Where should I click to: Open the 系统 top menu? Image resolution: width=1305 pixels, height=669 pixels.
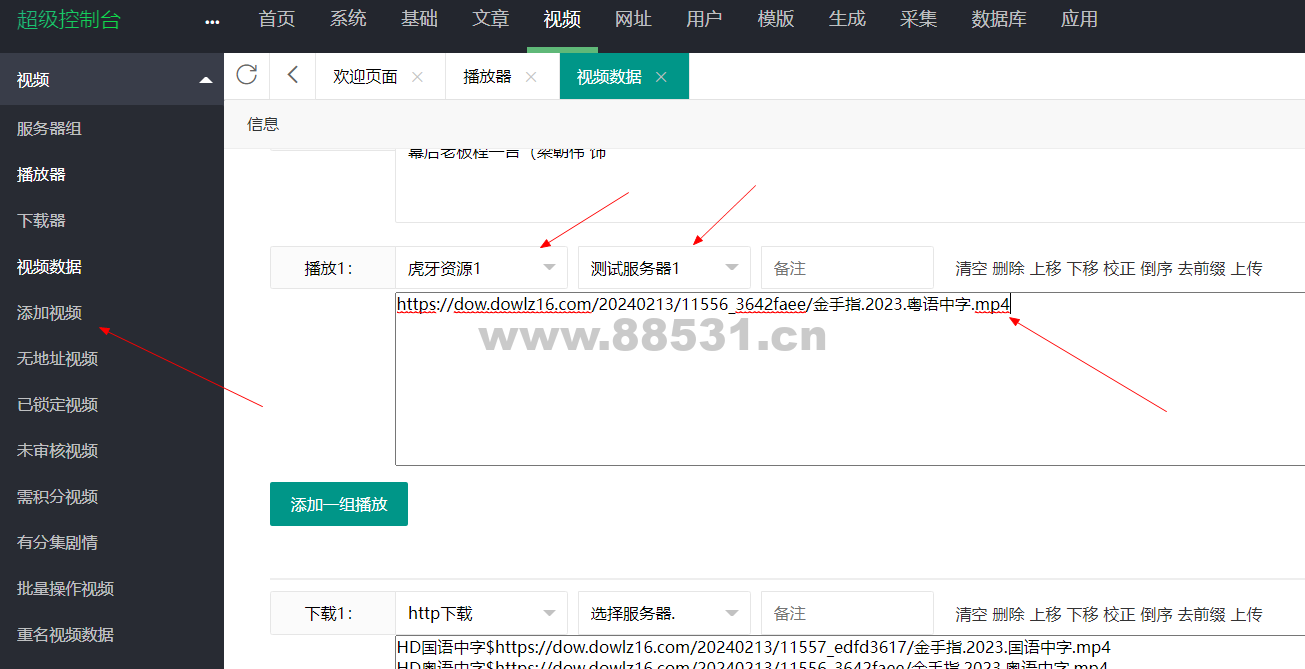click(x=348, y=19)
